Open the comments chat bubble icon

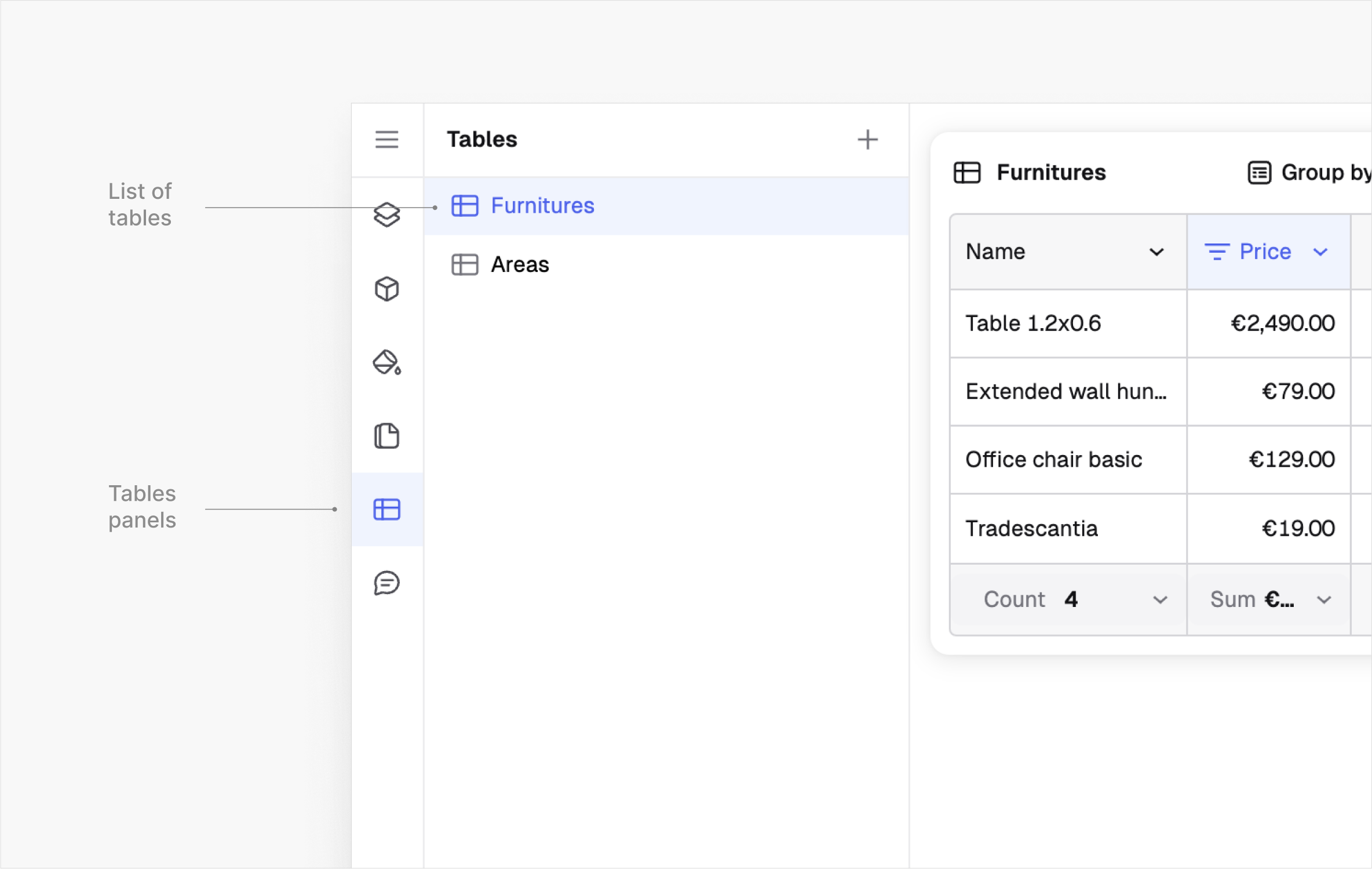pos(386,583)
